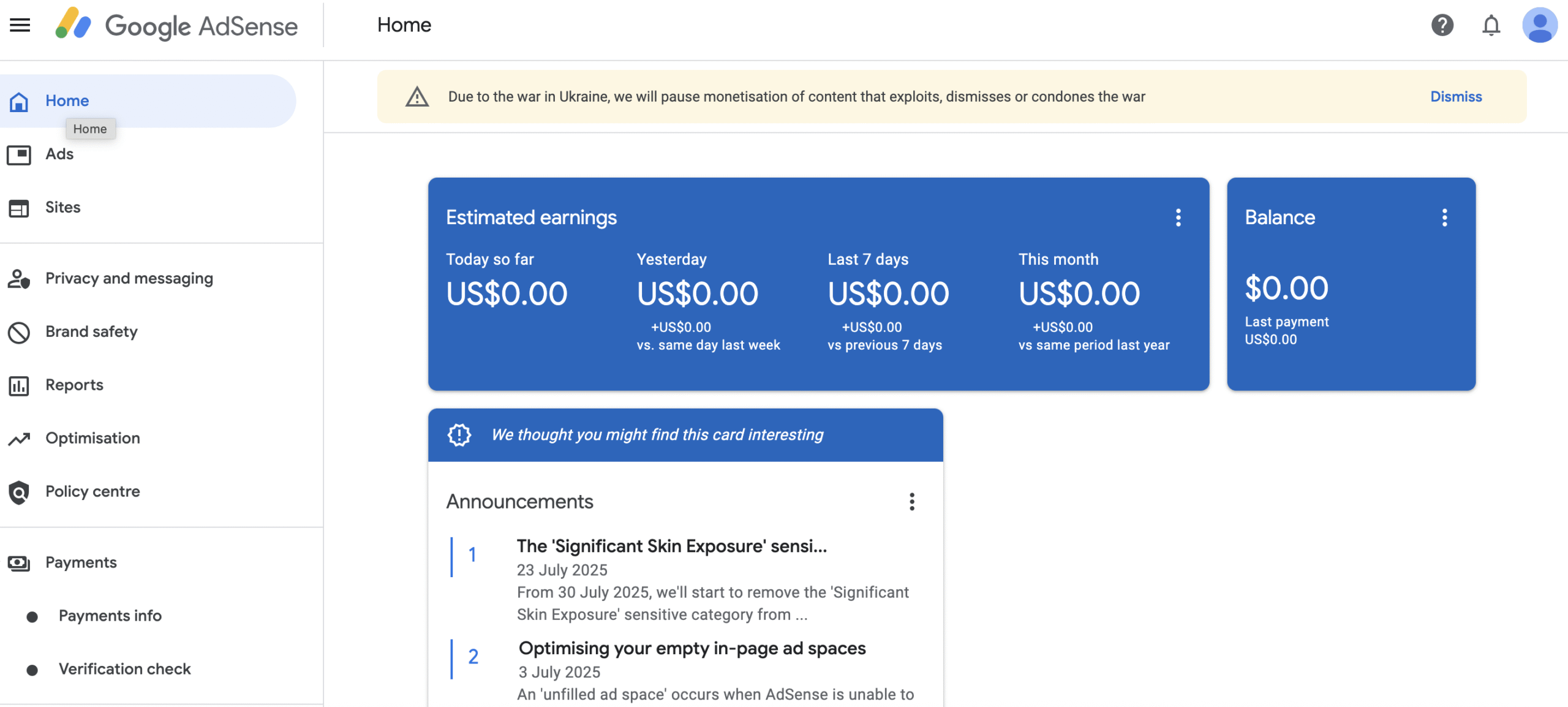Open Balance card three-dot menu

click(x=1444, y=217)
